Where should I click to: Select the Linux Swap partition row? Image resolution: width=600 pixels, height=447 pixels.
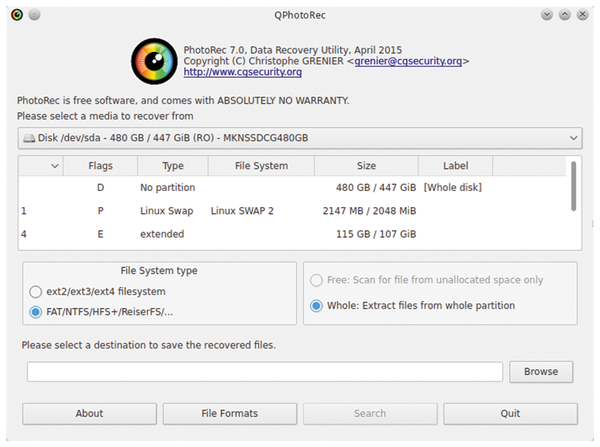pyautogui.click(x=293, y=211)
